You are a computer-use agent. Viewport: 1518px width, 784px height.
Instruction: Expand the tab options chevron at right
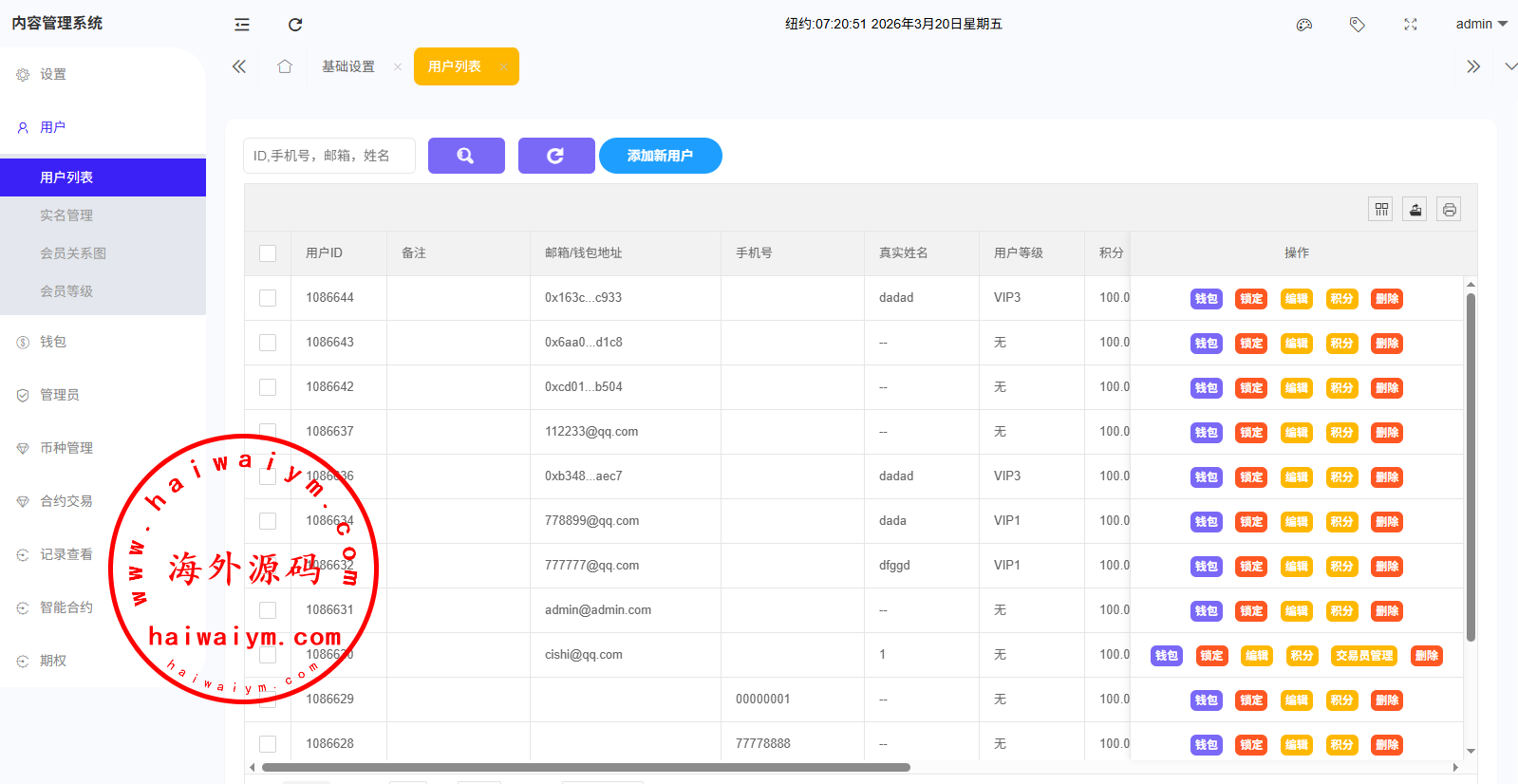point(1510,66)
